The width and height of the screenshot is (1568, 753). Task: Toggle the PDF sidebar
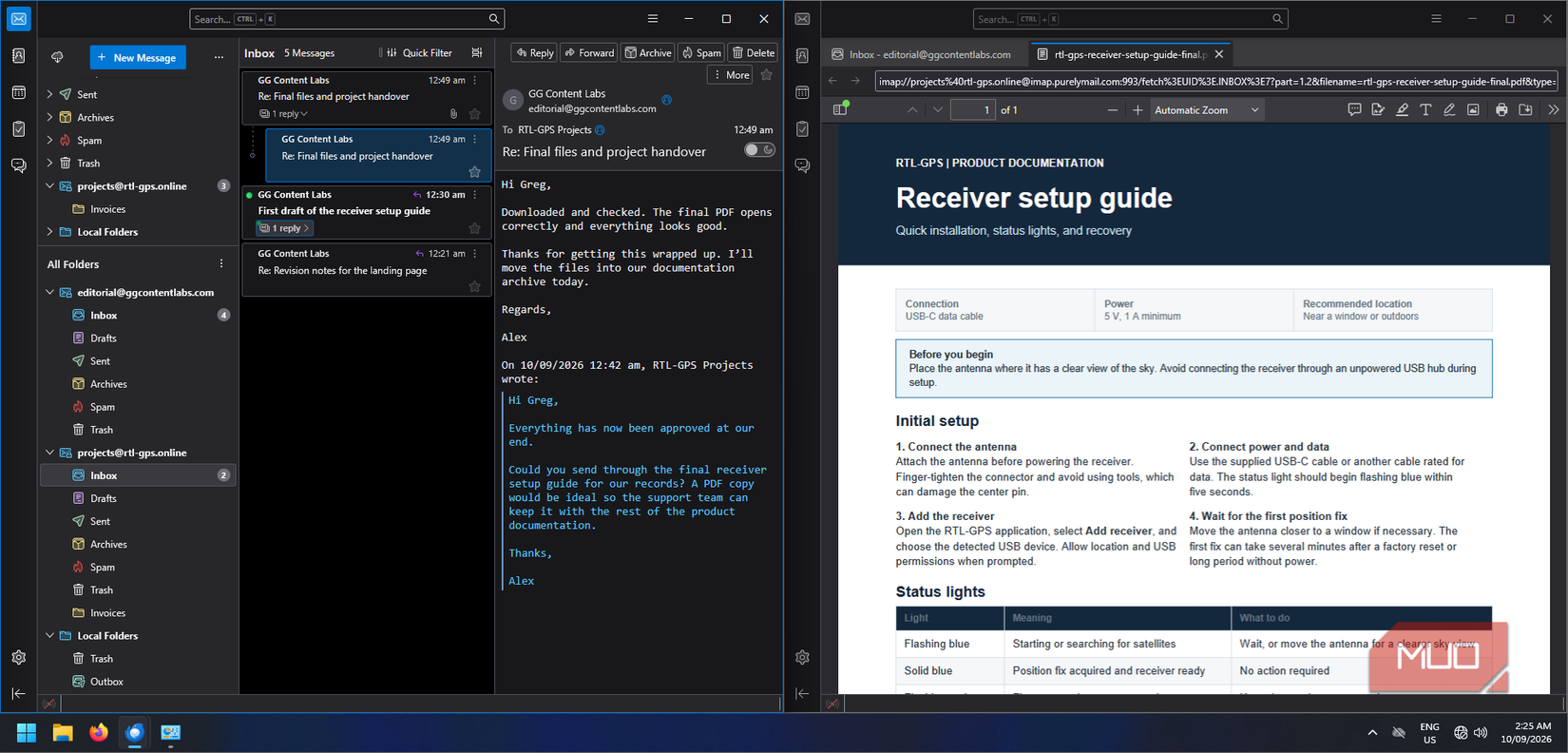point(840,110)
